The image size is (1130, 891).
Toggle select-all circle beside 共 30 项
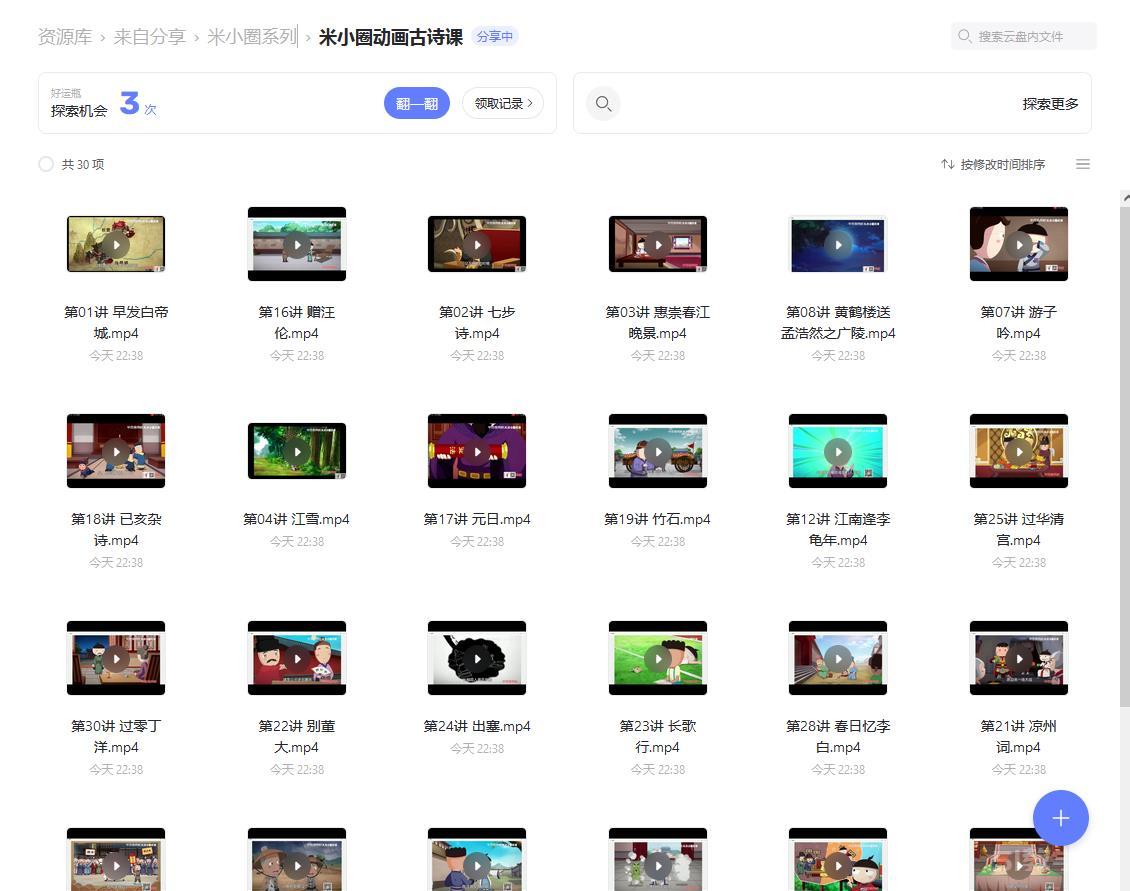[46, 164]
